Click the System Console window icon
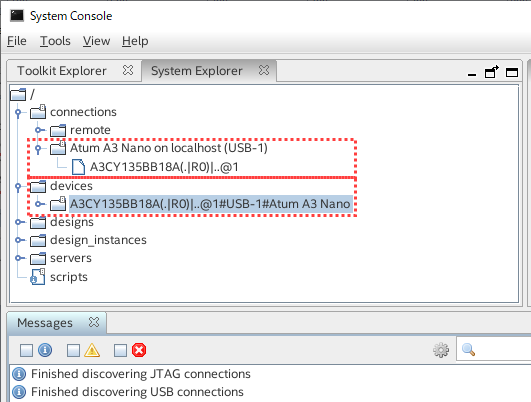Image resolution: width=531 pixels, height=402 pixels. pyautogui.click(x=17, y=16)
